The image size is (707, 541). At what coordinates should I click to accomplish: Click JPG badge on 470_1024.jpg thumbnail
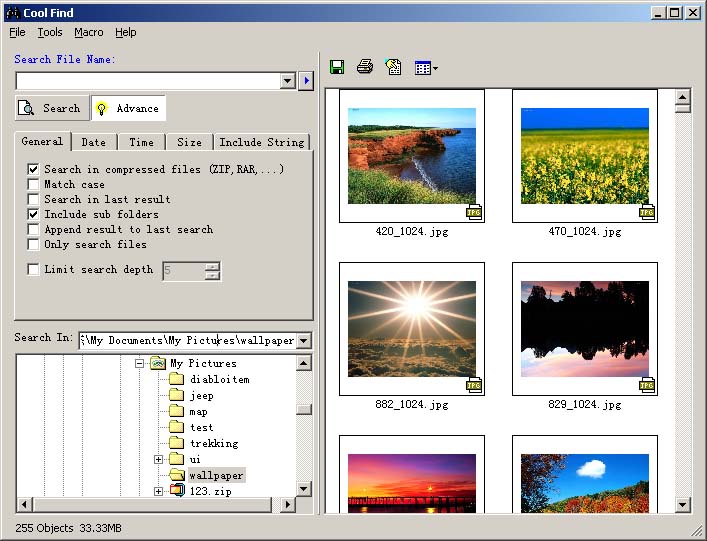pos(647,212)
